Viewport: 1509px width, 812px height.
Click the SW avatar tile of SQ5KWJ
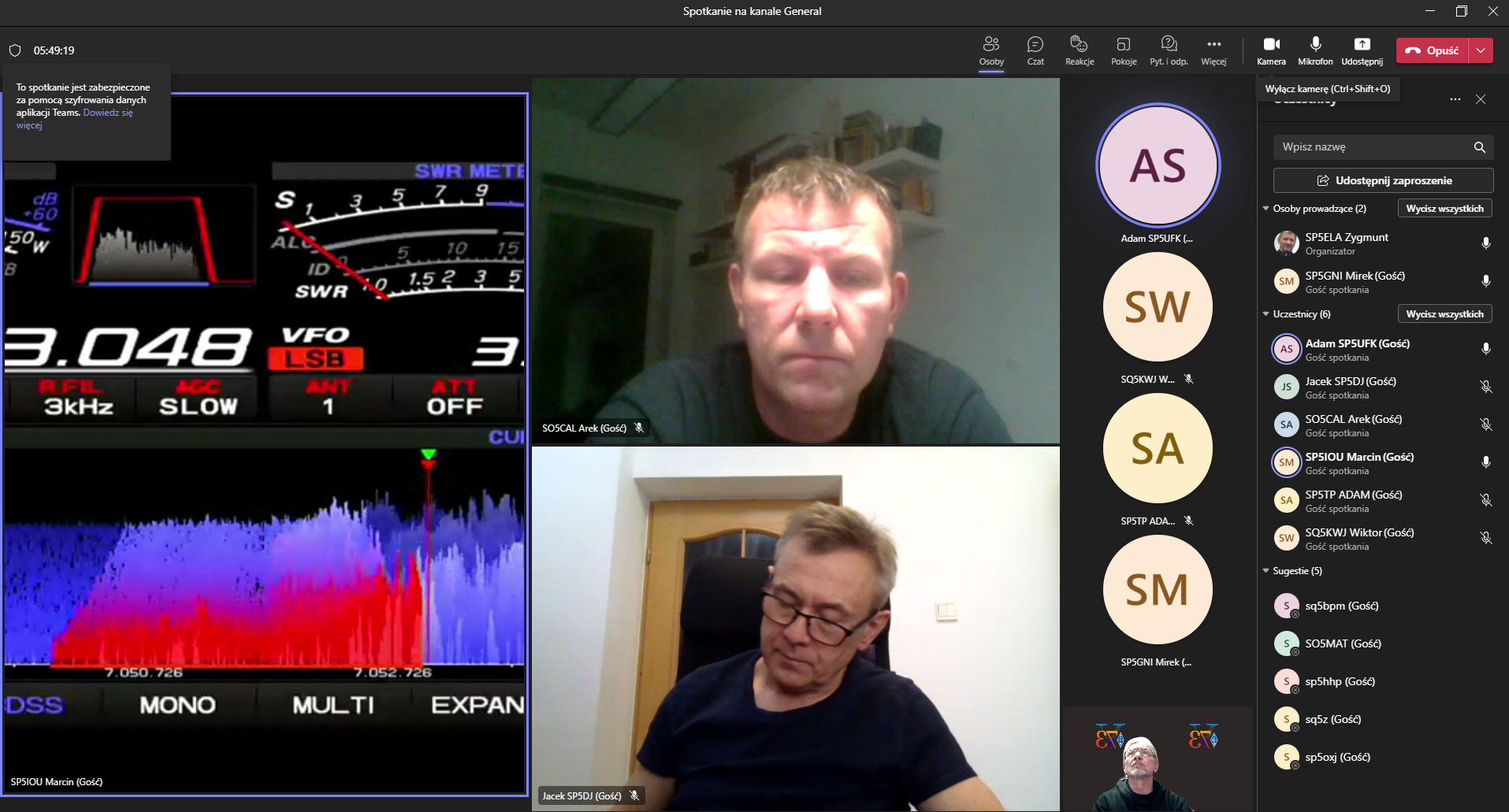click(x=1158, y=307)
